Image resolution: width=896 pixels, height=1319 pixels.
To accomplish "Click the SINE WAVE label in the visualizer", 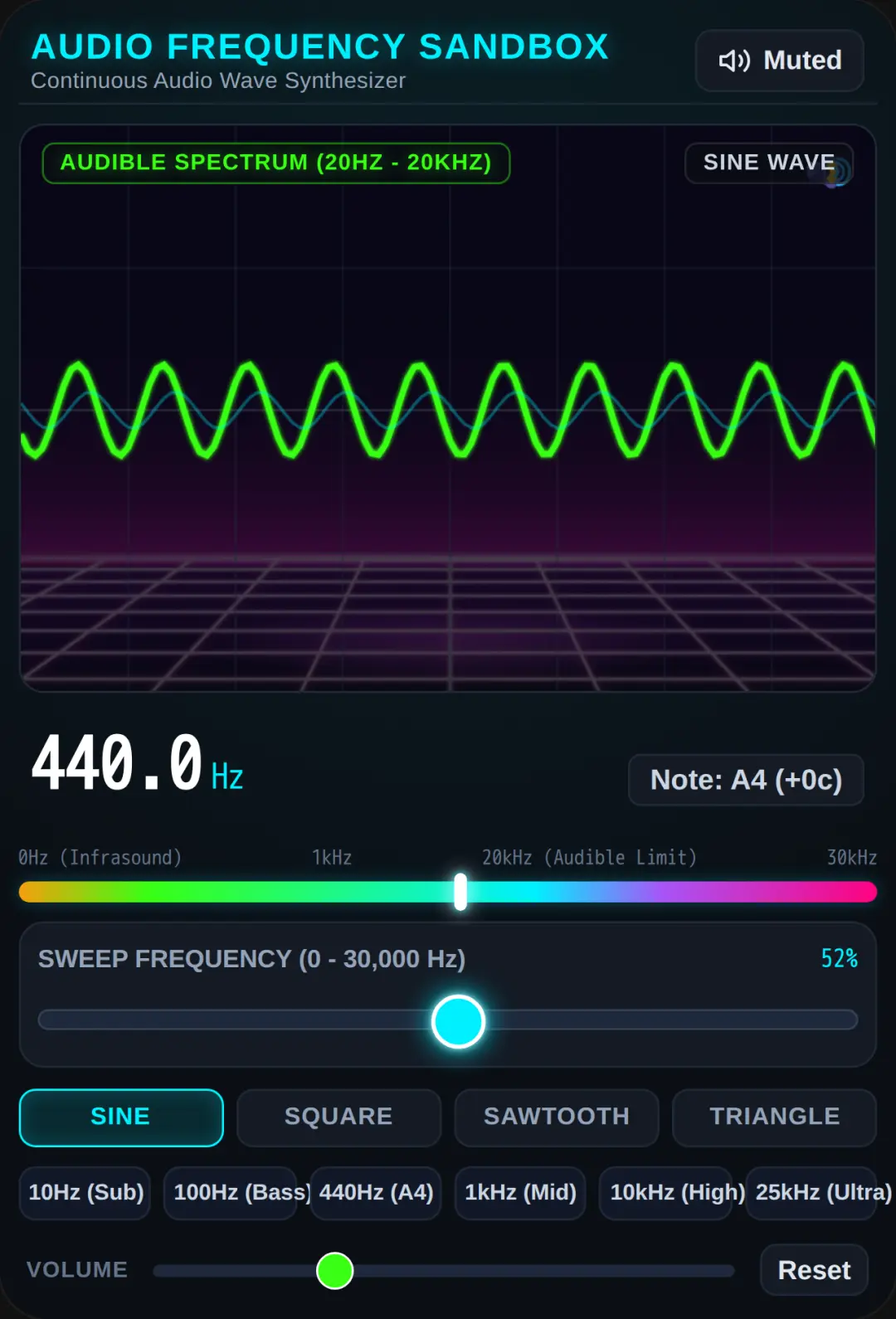I will click(769, 163).
